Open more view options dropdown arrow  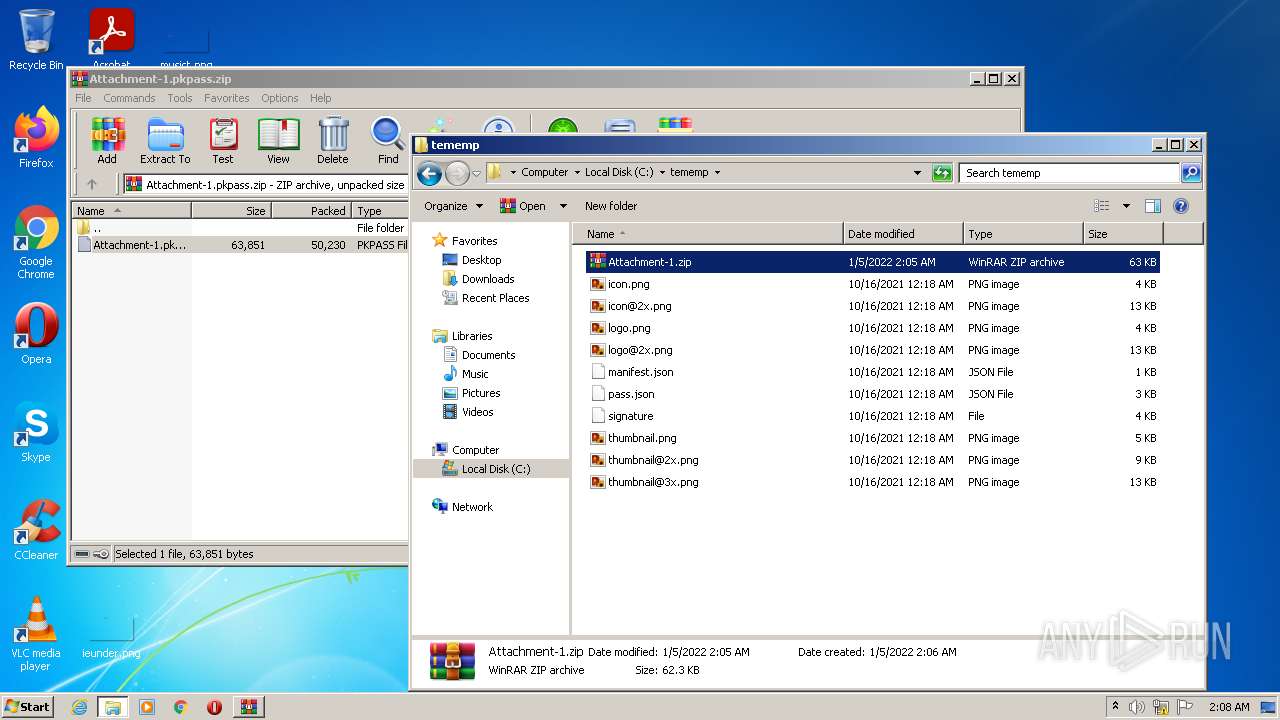1126,206
